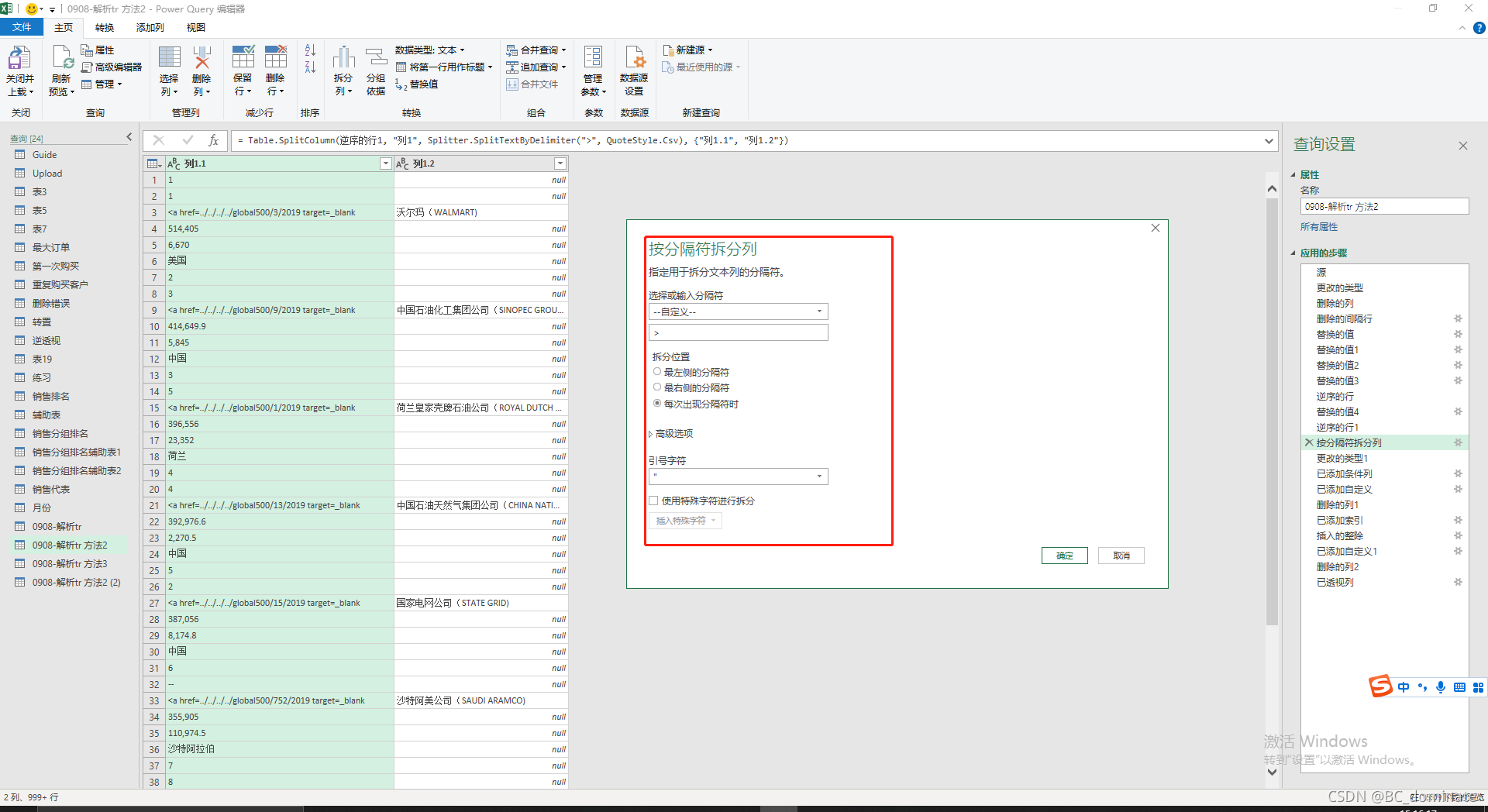Select the rightmost delimiter (最右侧的分隔符) option
1488x812 pixels.
click(x=657, y=387)
